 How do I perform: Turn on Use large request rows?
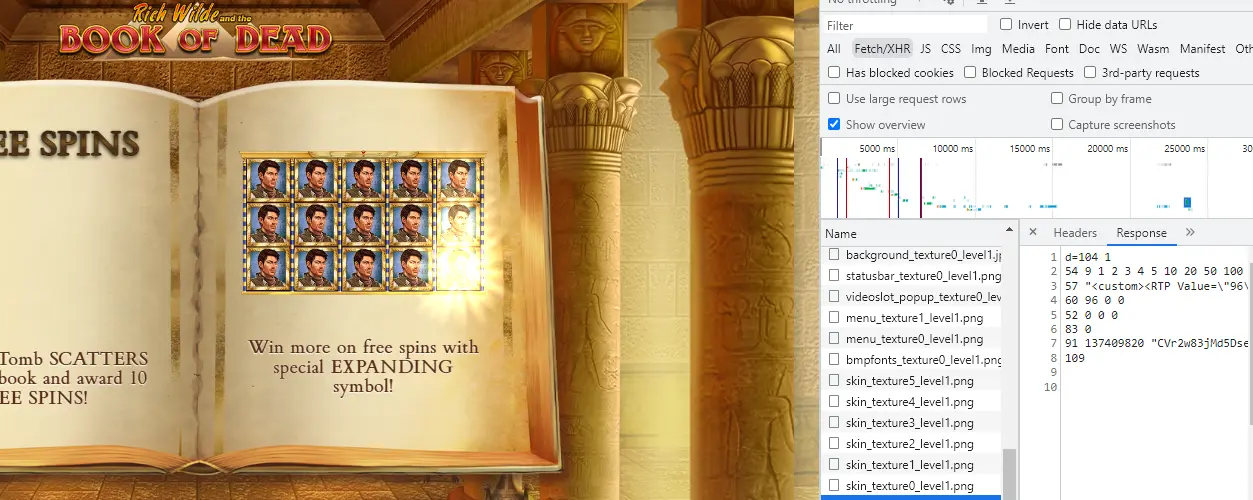point(834,98)
